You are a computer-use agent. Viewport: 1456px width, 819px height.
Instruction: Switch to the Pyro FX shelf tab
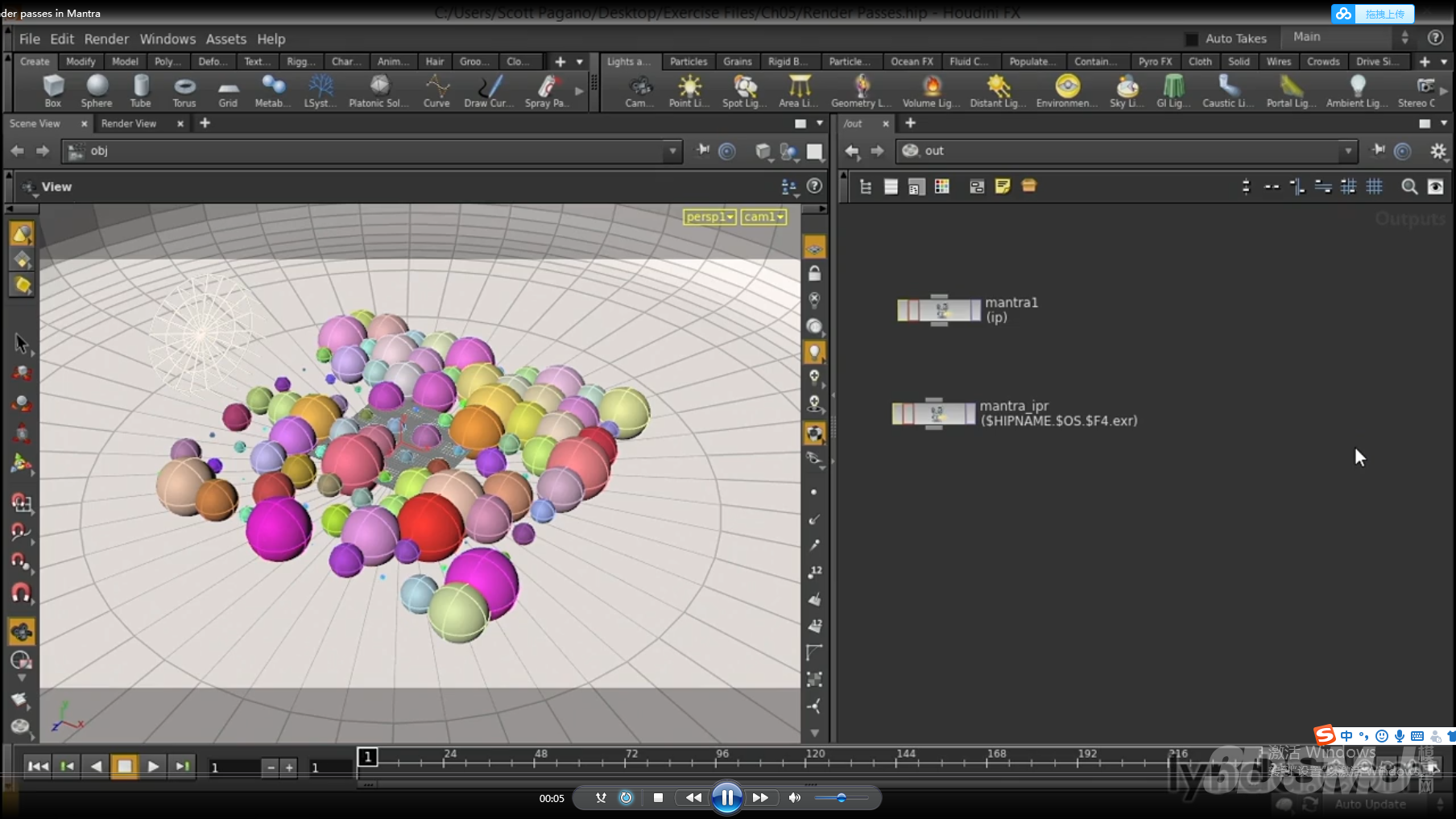1155,61
